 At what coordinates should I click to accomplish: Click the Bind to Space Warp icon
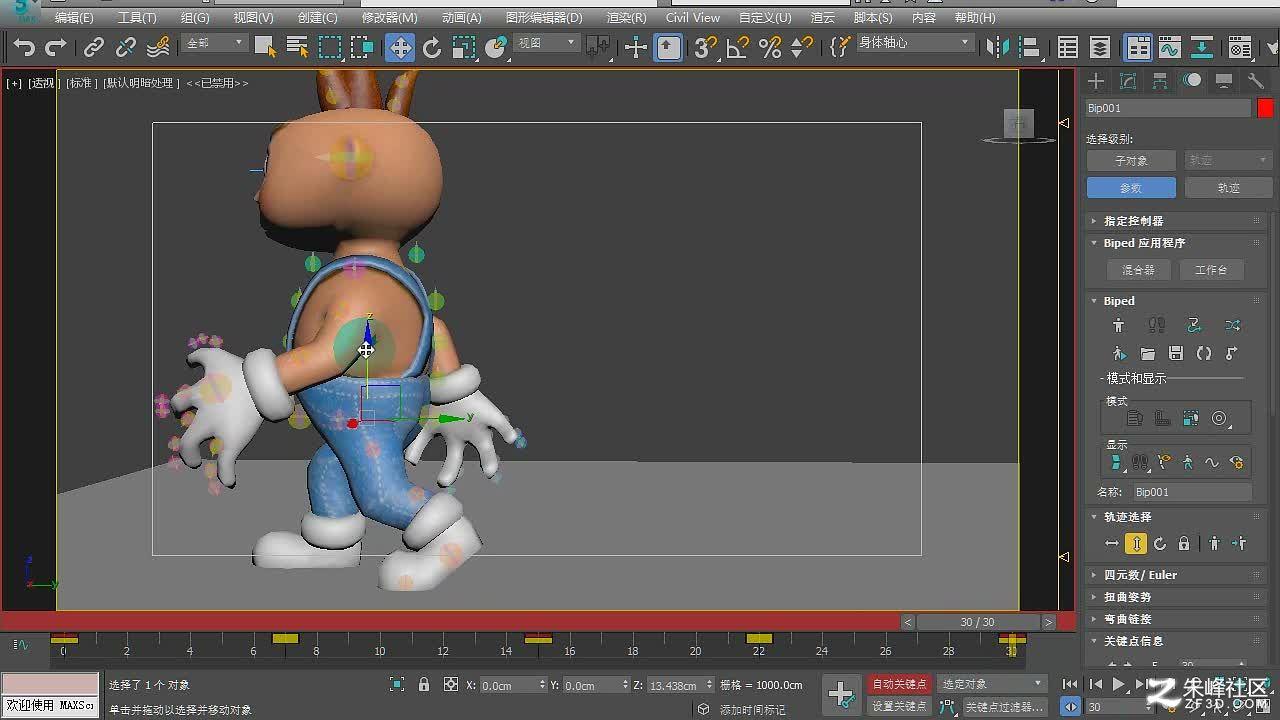point(158,47)
